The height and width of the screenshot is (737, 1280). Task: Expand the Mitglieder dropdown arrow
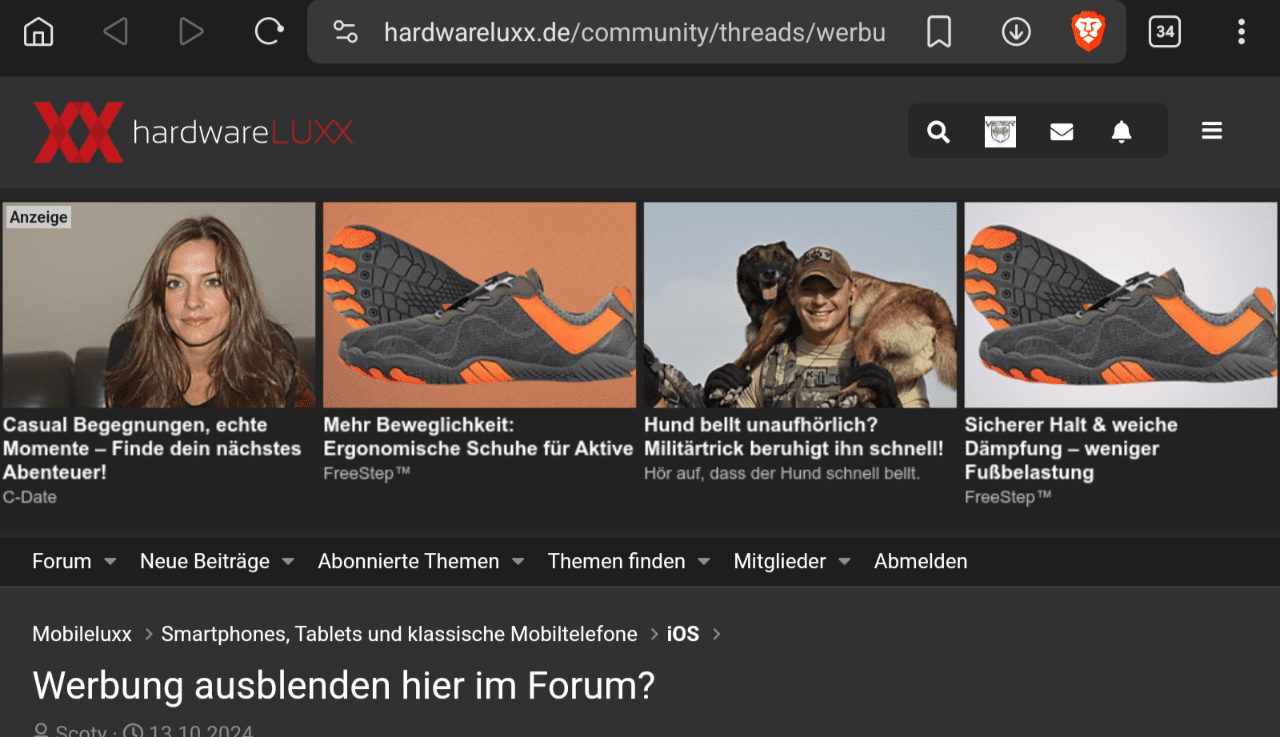click(844, 562)
